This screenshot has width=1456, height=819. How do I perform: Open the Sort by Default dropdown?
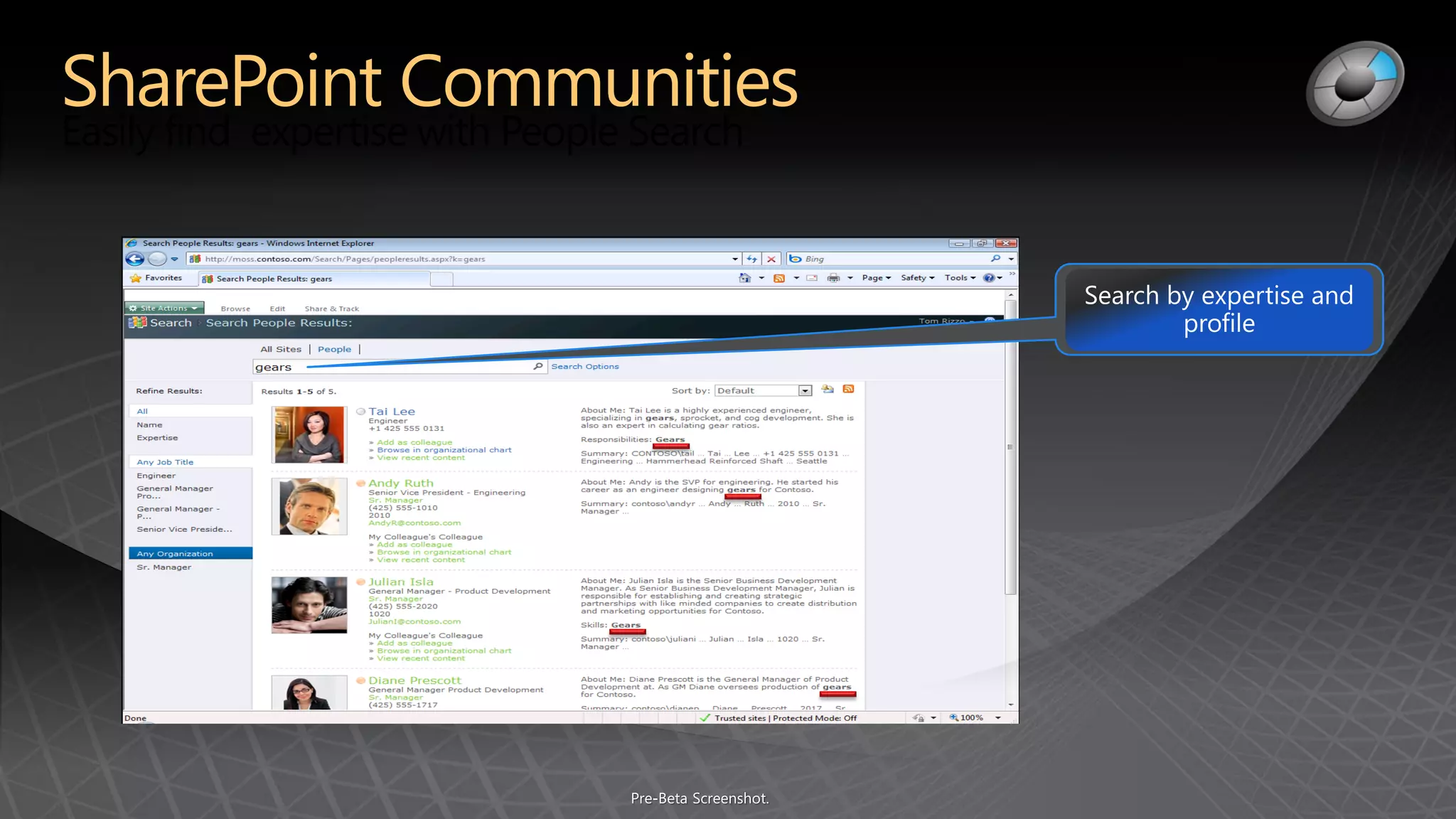[x=805, y=391]
